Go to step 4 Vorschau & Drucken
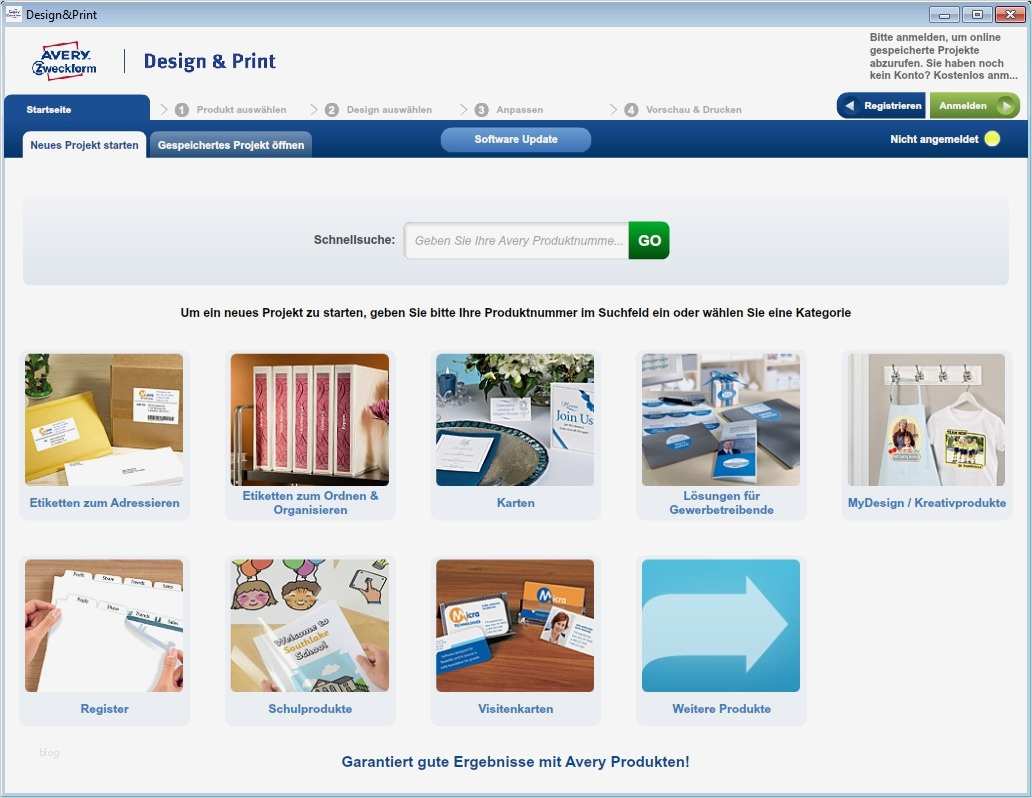 coord(680,109)
